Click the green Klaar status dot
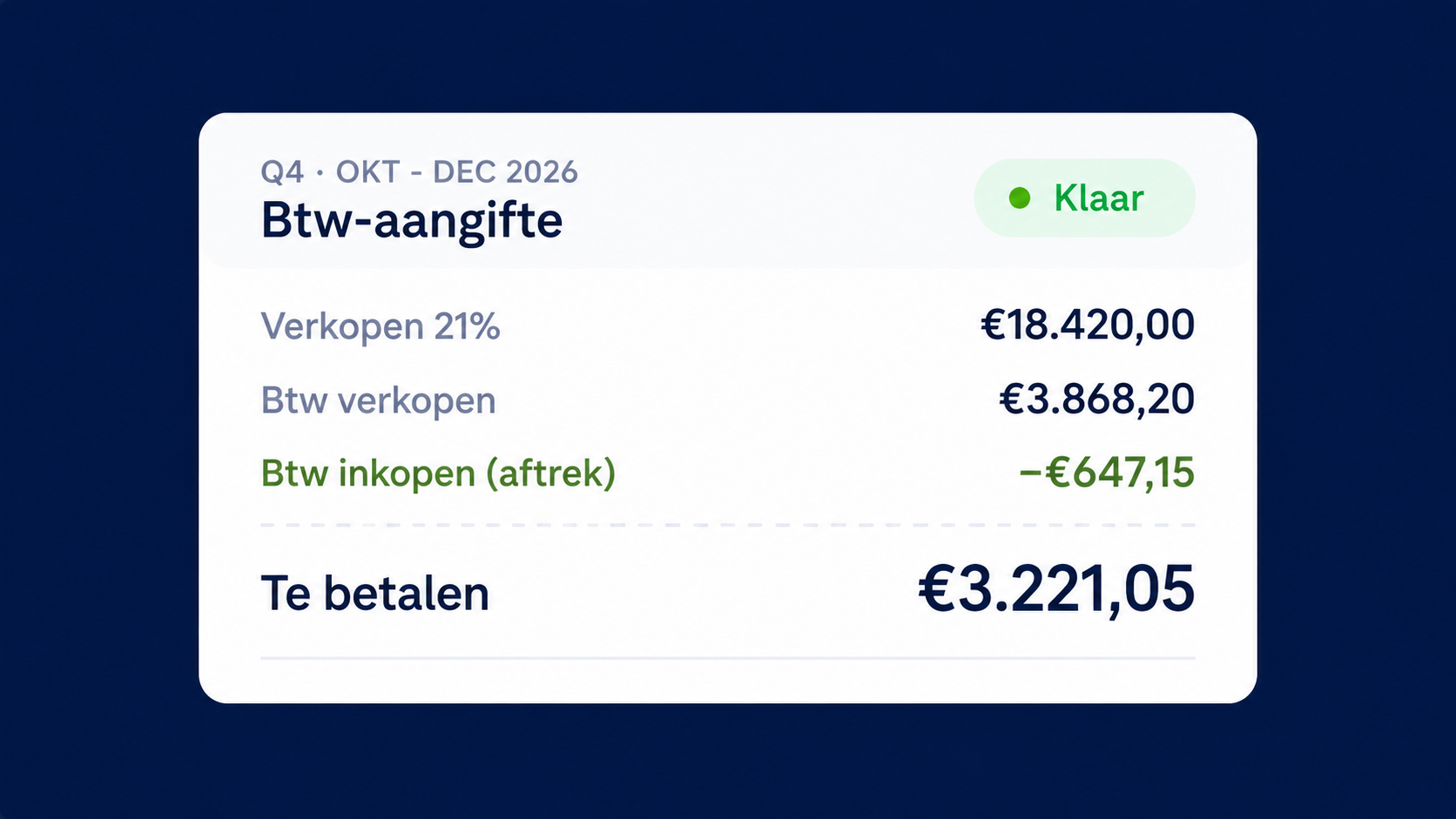The width and height of the screenshot is (1456, 819). click(1019, 198)
